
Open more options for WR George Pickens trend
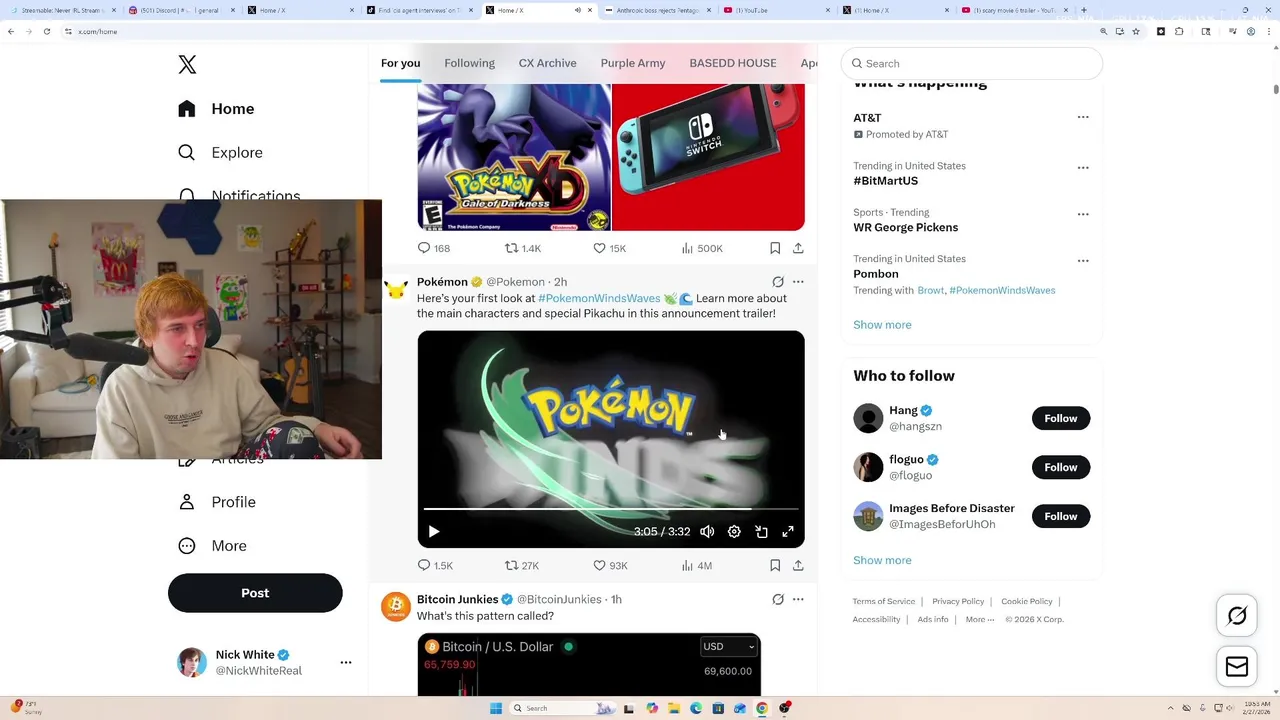(1083, 214)
